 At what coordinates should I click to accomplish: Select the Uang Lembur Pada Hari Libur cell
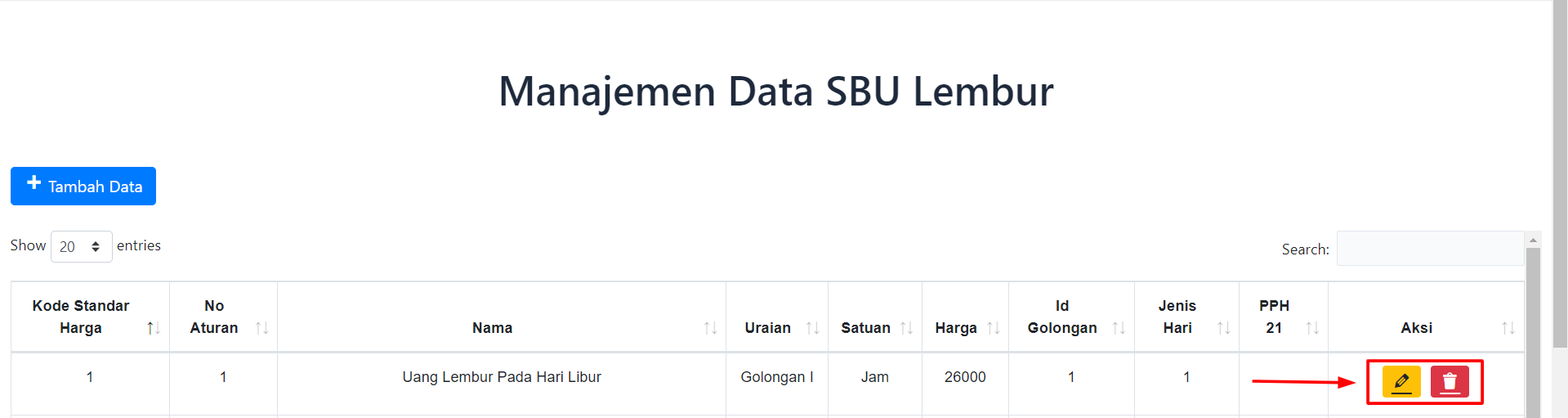502,377
